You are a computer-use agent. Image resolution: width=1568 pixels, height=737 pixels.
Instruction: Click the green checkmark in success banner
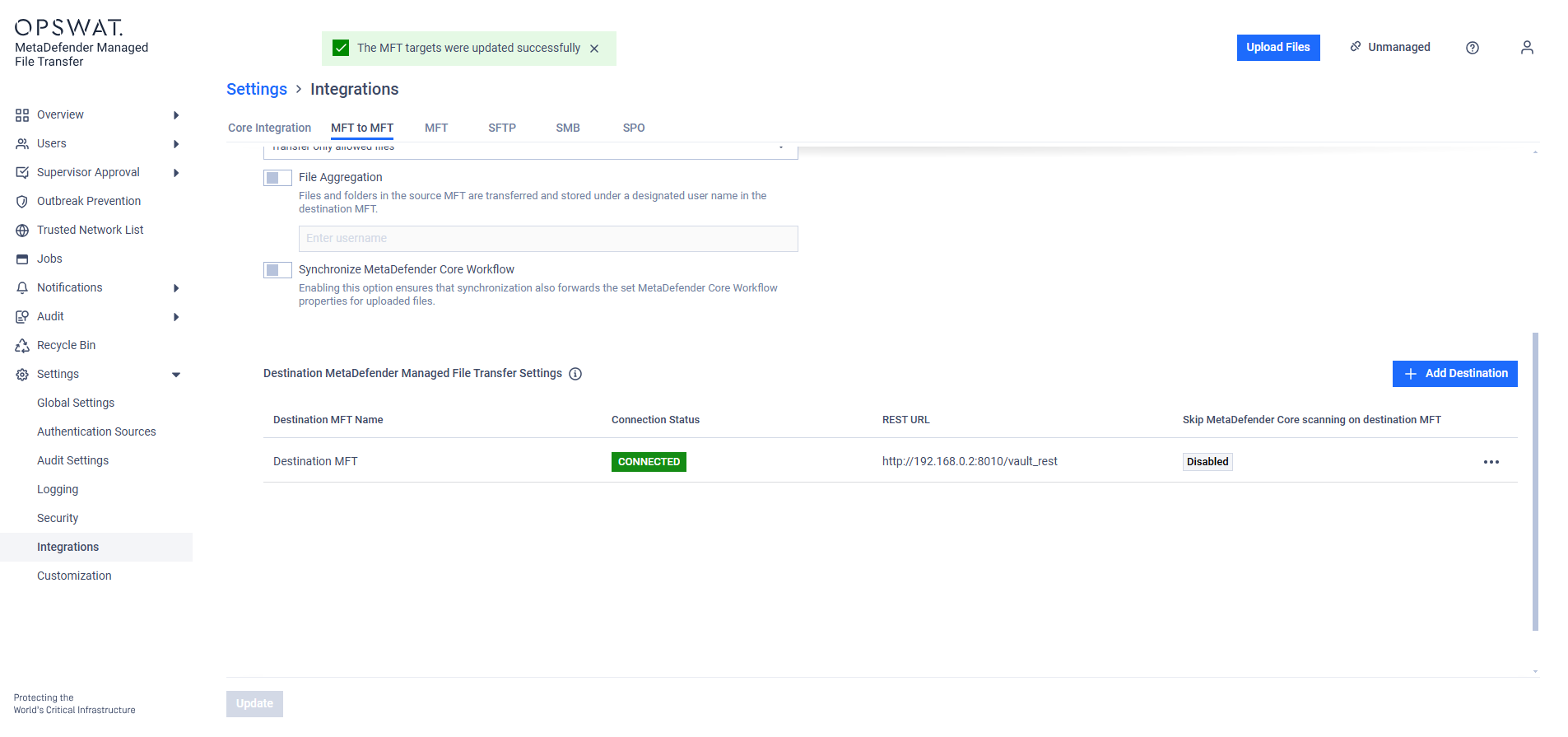pyautogui.click(x=341, y=48)
